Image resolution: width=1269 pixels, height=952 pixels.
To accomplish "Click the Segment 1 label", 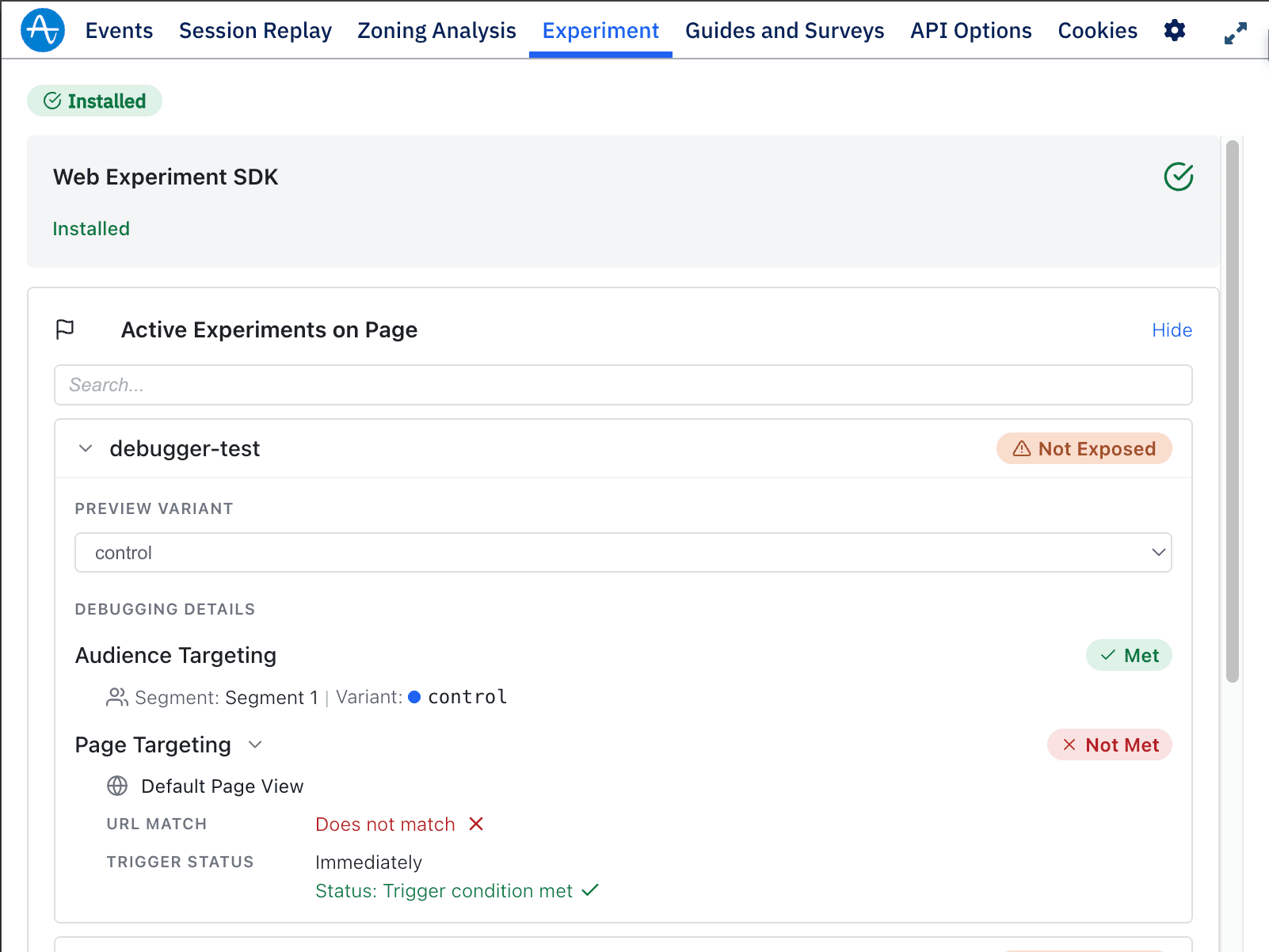I will 272,697.
